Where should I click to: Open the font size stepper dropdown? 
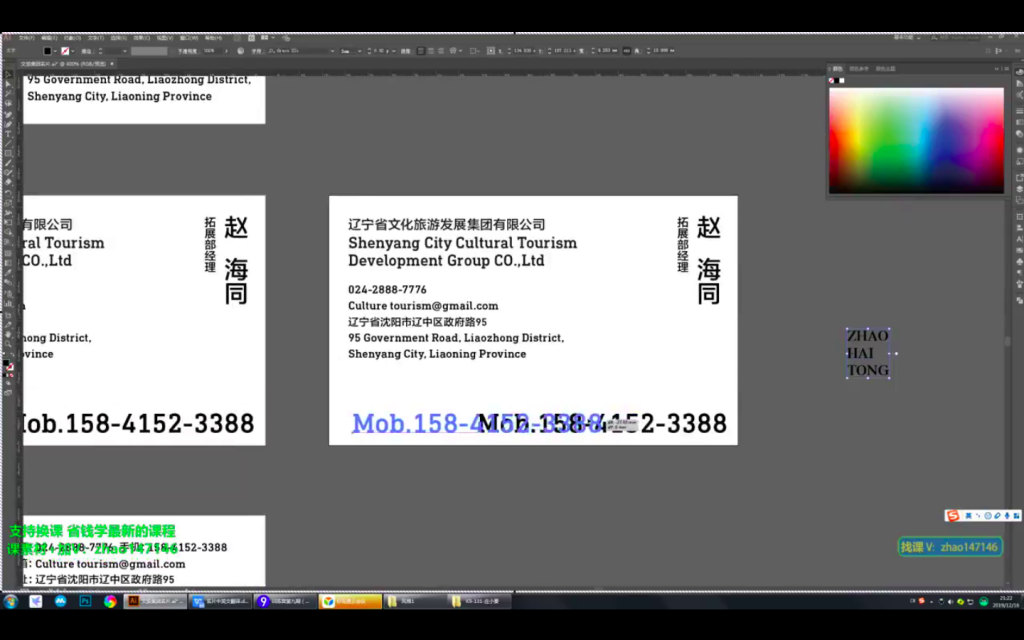[393, 49]
